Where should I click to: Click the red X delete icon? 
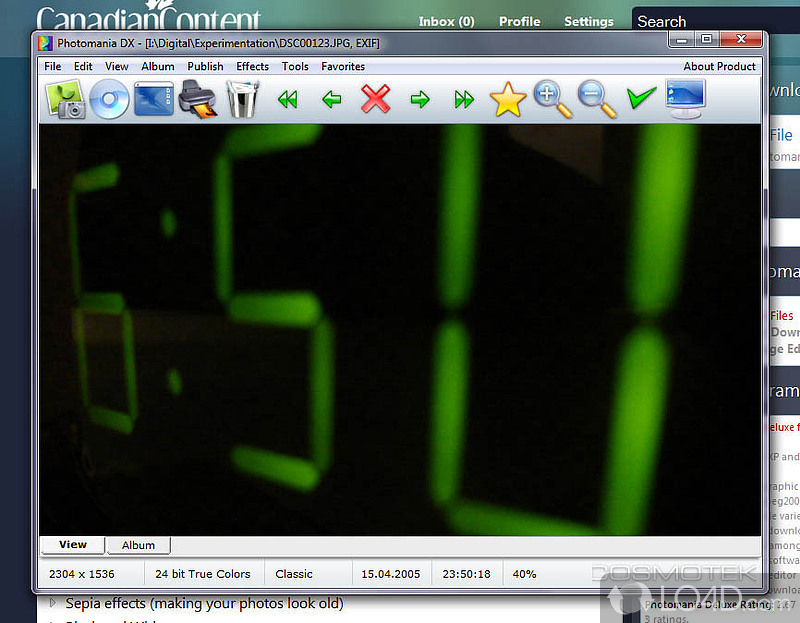point(376,99)
